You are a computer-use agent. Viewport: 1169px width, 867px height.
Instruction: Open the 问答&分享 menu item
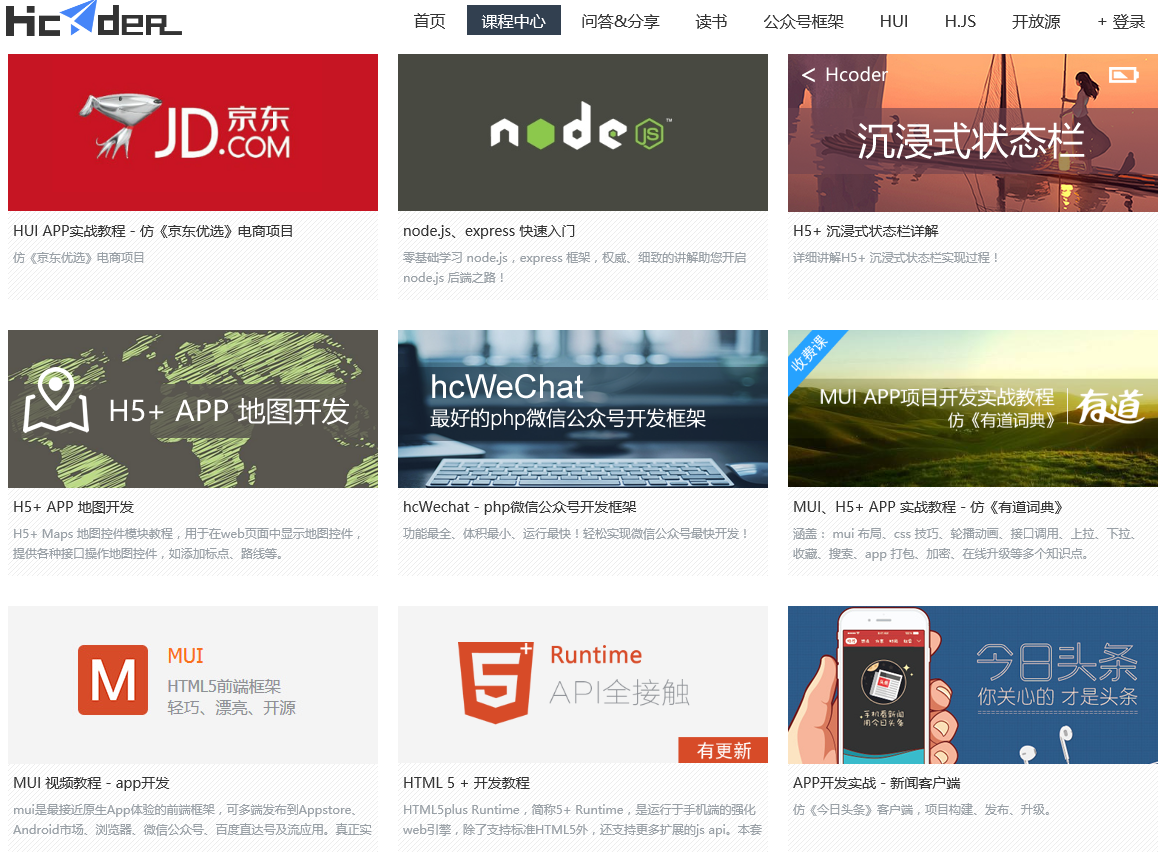(x=620, y=21)
